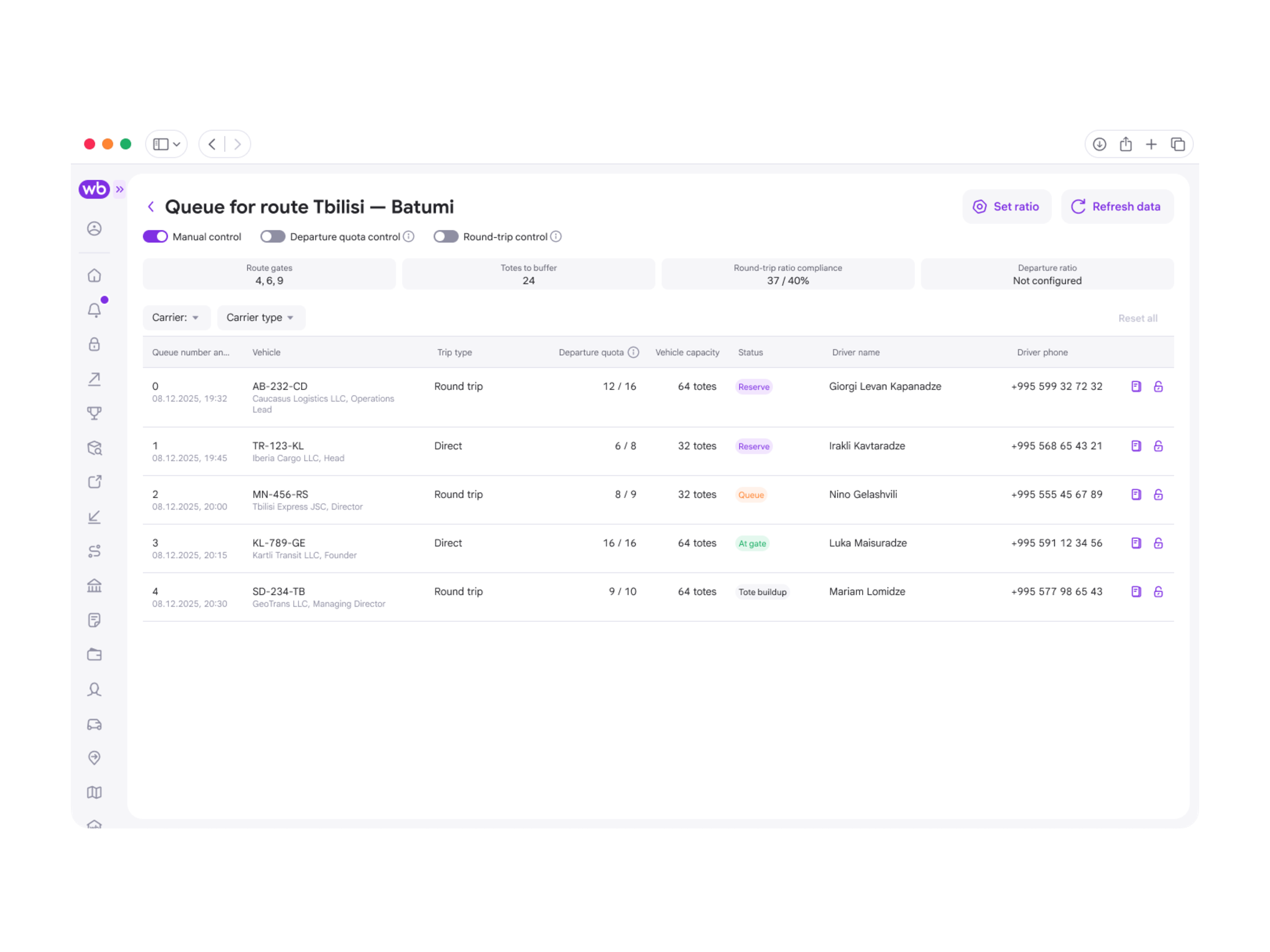
Task: Click phone number +995 591 12 34 56
Action: click(x=1056, y=543)
